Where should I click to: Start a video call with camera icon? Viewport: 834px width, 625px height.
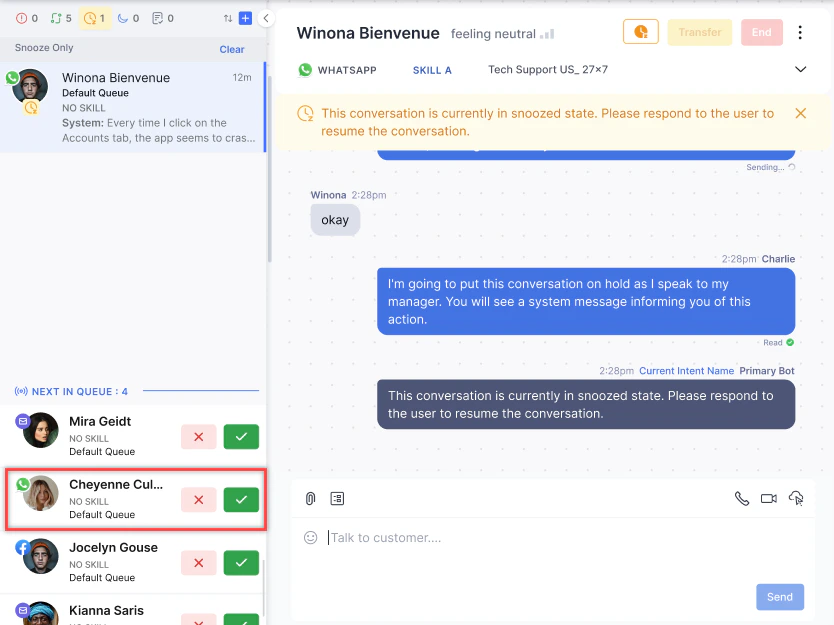point(769,498)
